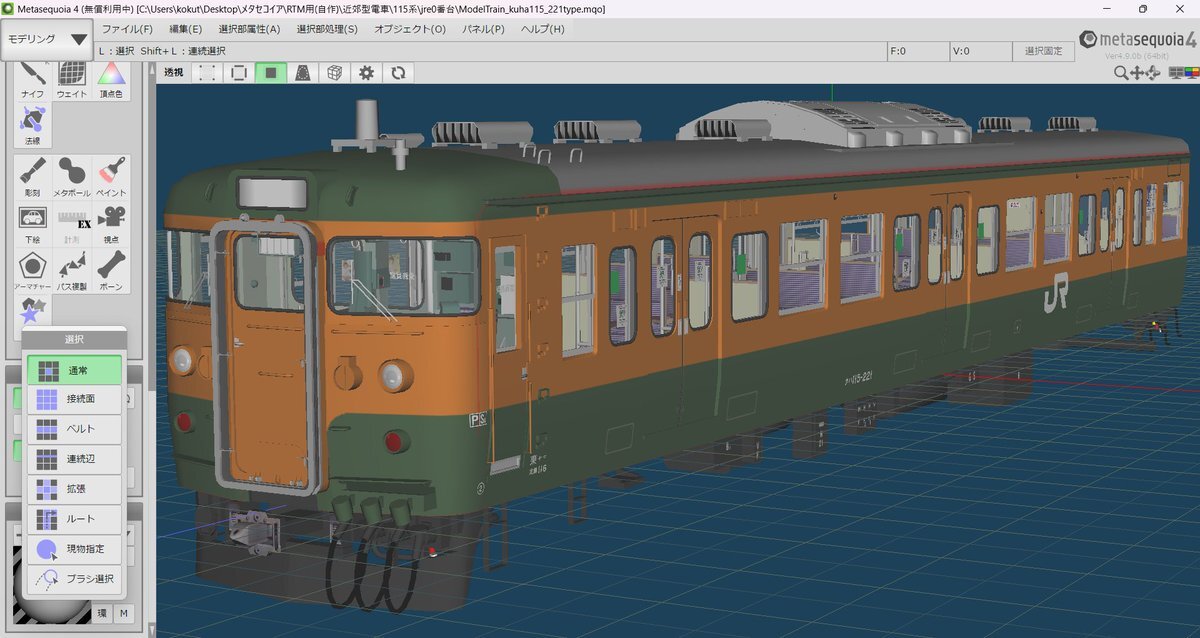The height and width of the screenshot is (638, 1200).
Task: Click the M button under material preview
Action: click(x=124, y=613)
